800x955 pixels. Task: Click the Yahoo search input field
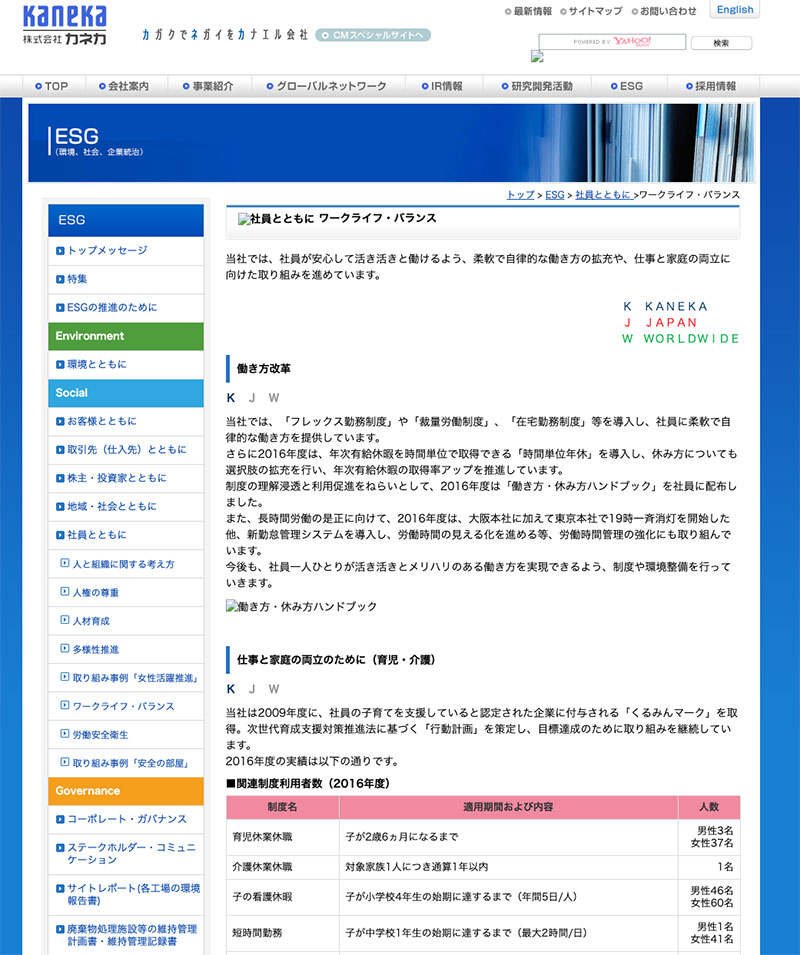click(x=612, y=42)
